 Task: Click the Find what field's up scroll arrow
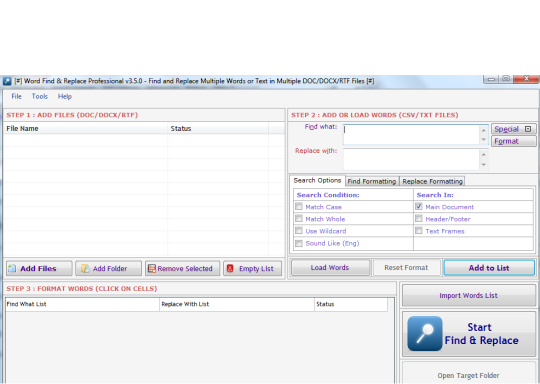pos(484,130)
